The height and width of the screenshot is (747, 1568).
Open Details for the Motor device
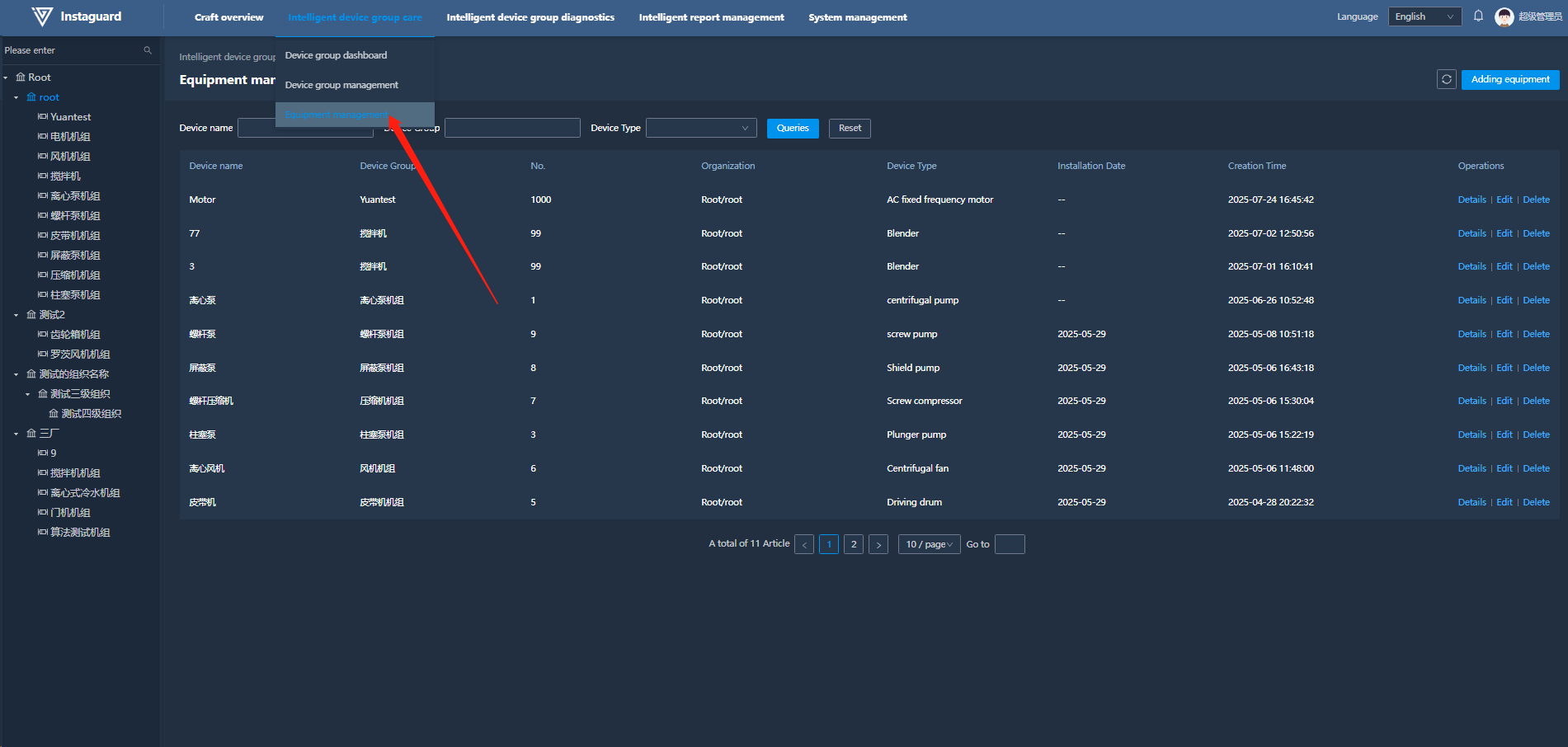tap(1471, 200)
